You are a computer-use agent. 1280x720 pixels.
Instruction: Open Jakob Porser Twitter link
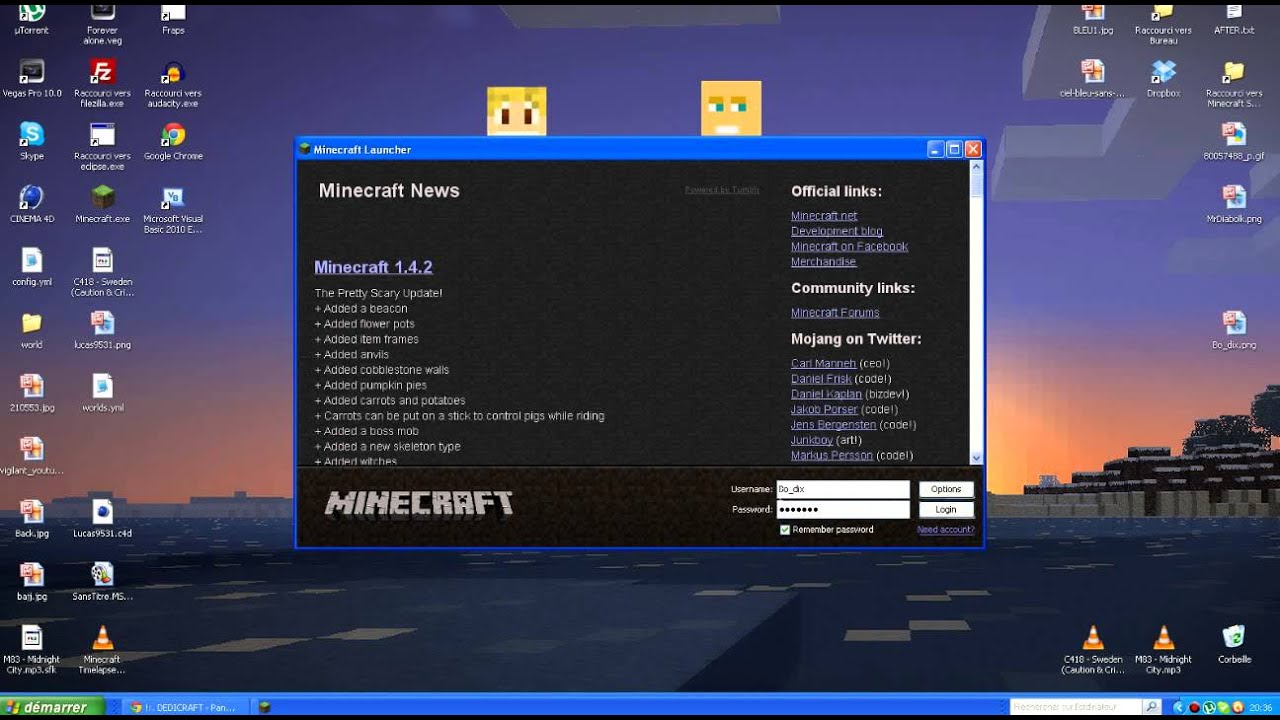824,410
